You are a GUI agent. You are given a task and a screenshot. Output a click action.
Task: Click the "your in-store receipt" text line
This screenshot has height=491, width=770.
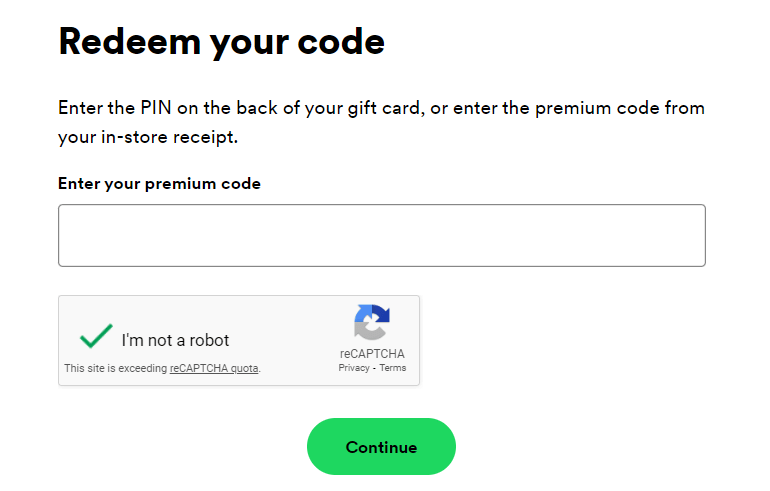click(148, 138)
